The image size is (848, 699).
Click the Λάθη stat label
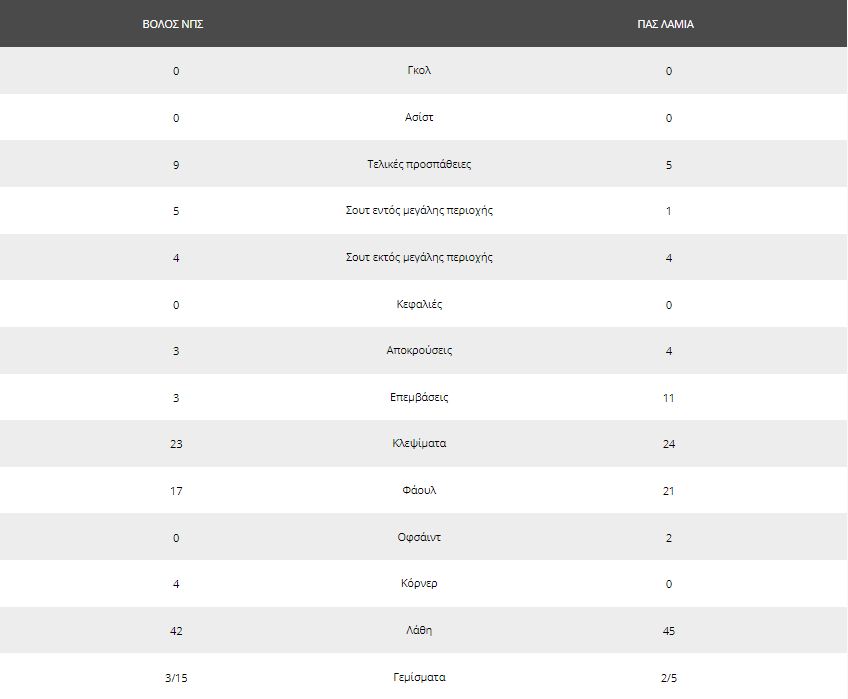coord(419,631)
